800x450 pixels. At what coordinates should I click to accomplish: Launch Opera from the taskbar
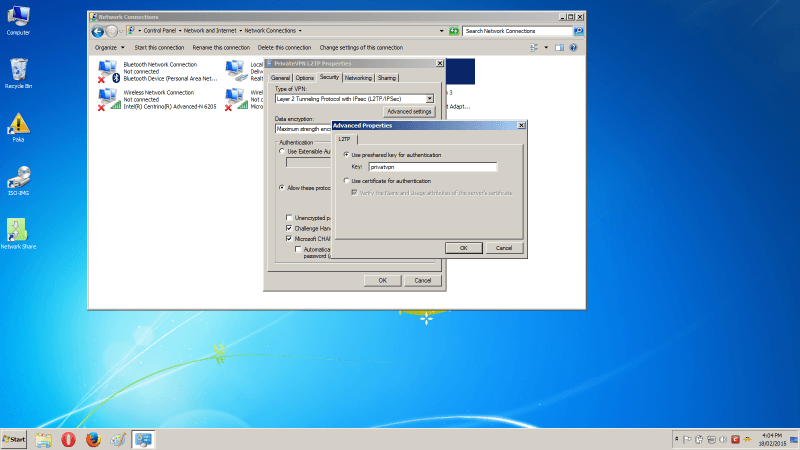click(x=68, y=438)
